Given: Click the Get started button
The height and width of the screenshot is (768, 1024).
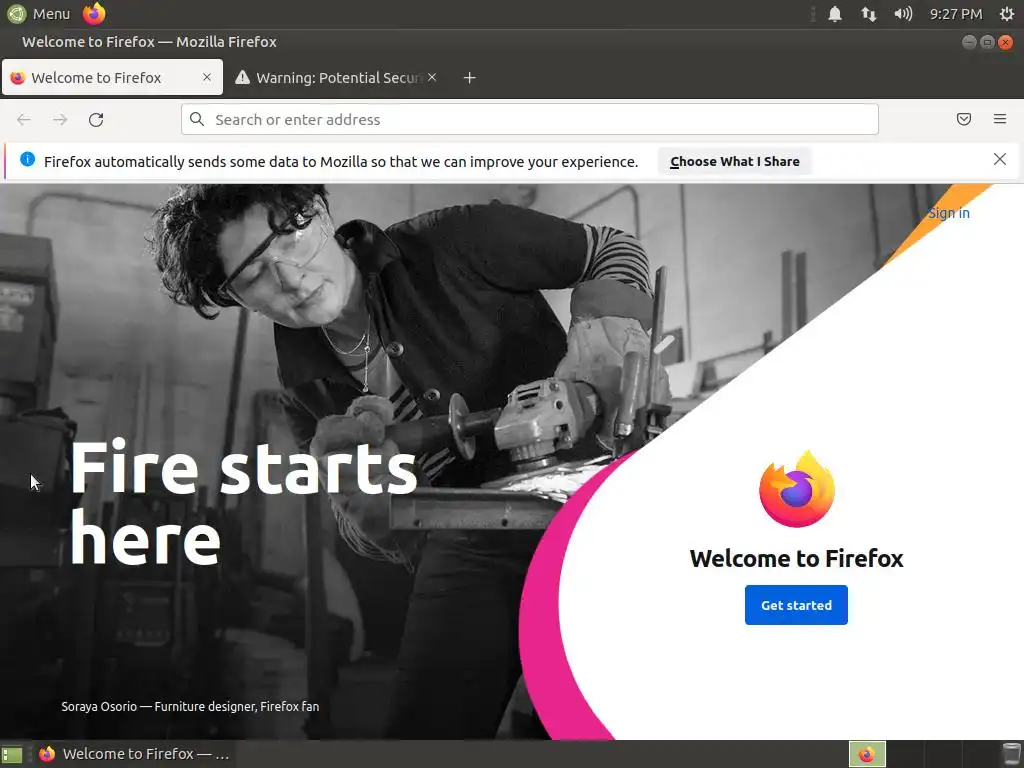Looking at the screenshot, I should click(796, 605).
